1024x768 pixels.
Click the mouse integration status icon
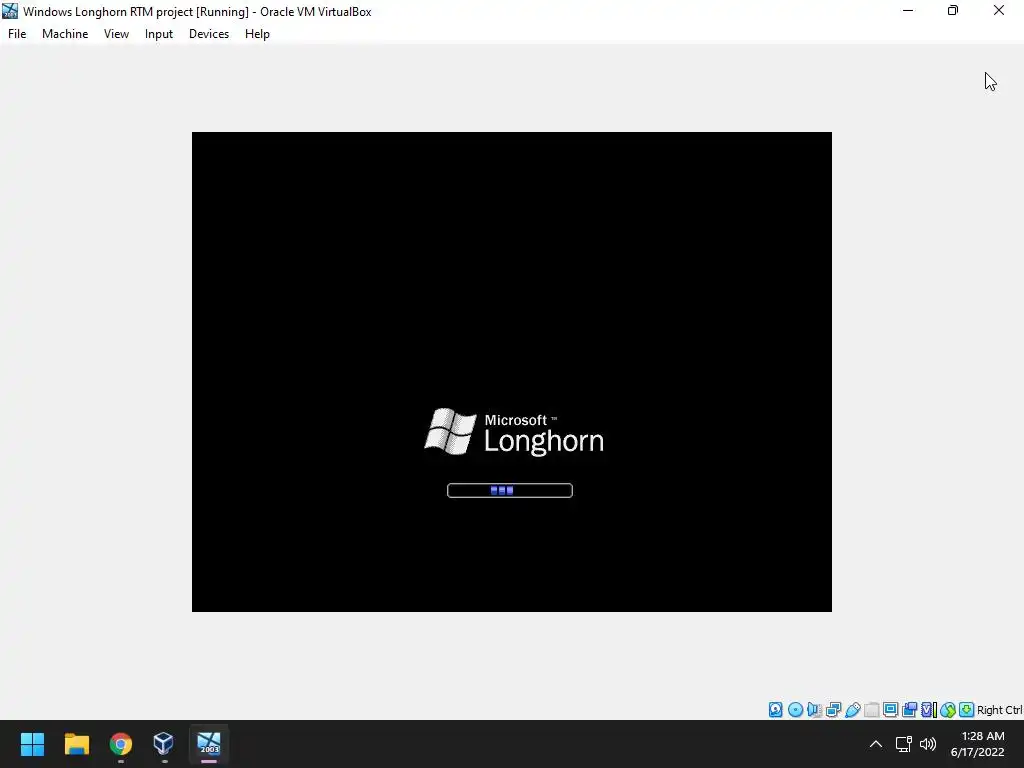[x=948, y=710]
